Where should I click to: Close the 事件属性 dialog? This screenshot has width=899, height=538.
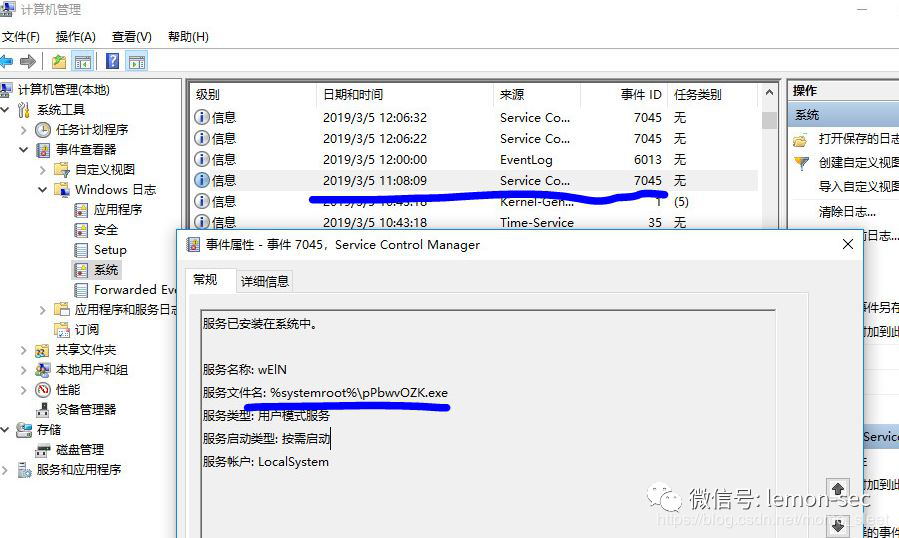(x=848, y=244)
